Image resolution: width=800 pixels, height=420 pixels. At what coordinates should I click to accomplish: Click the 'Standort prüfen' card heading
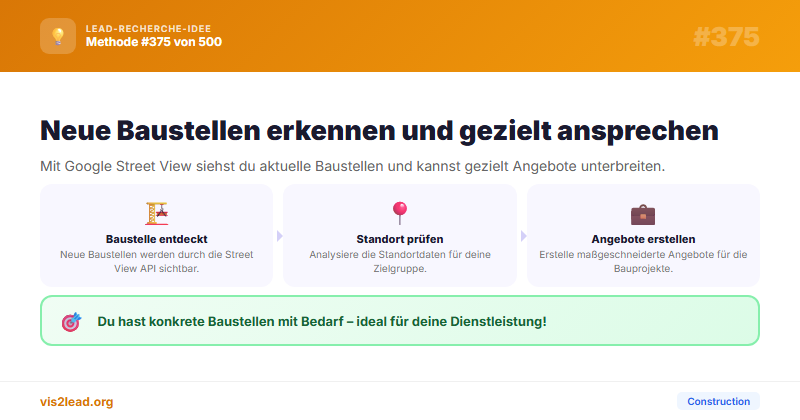coord(400,239)
